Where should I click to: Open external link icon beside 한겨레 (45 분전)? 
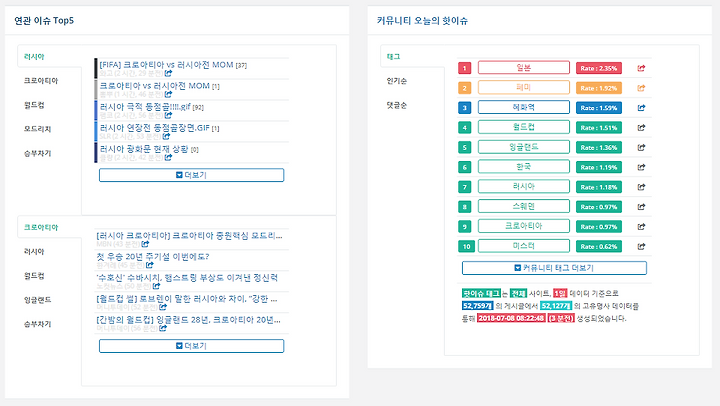pos(150,265)
